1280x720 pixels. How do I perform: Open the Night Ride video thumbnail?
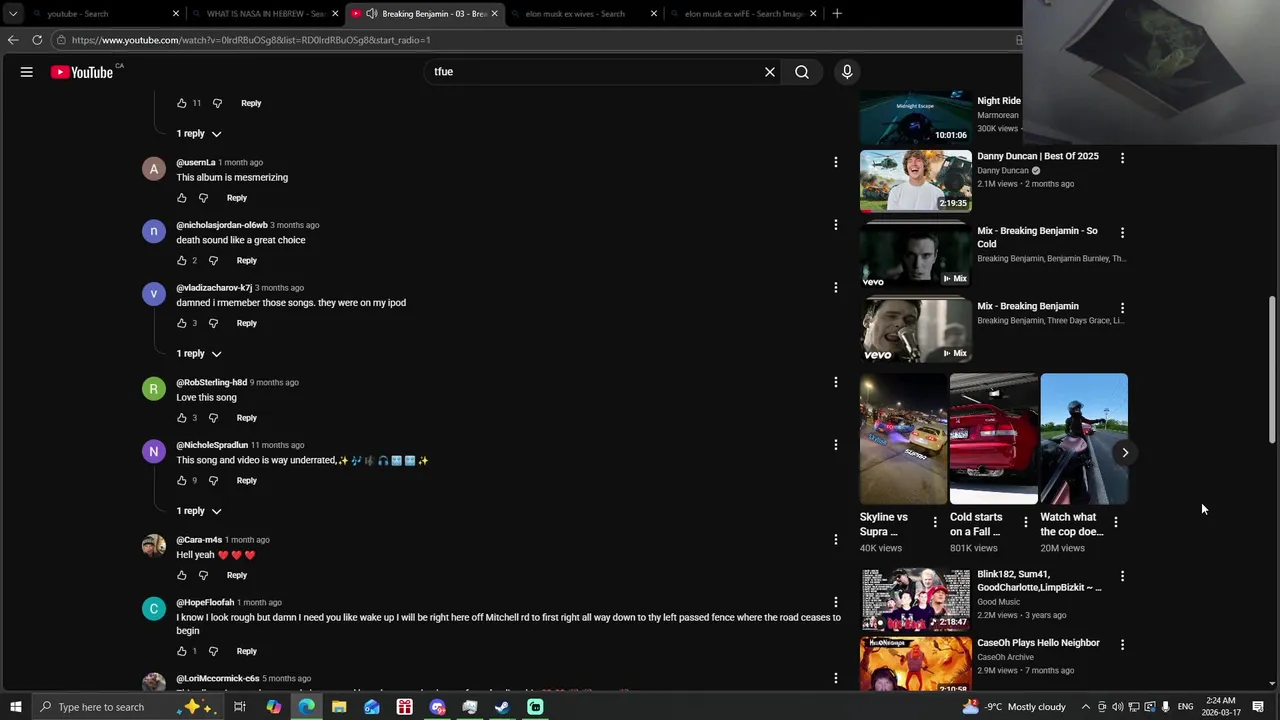[916, 116]
